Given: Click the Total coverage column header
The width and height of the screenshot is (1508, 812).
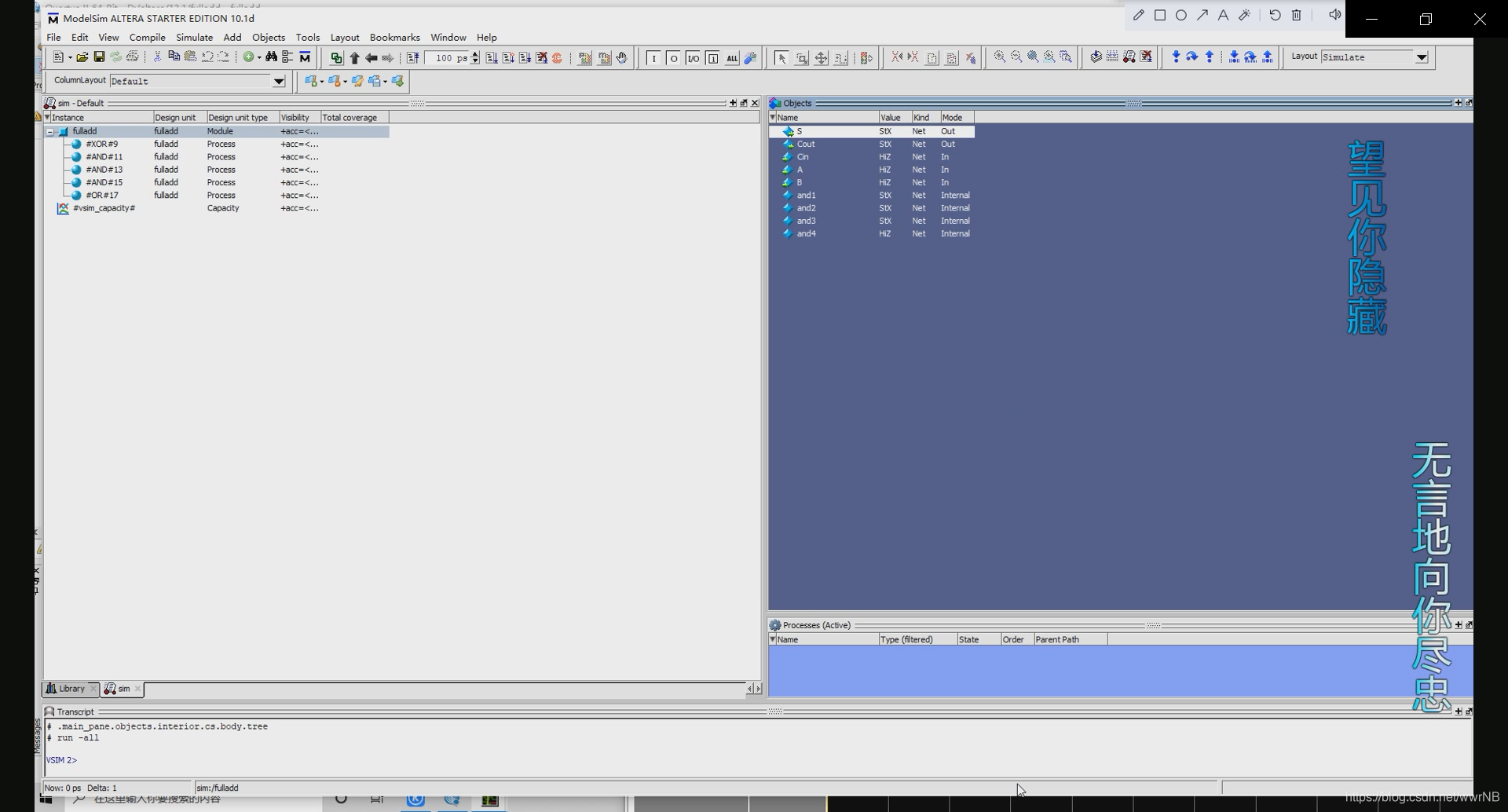Looking at the screenshot, I should (x=354, y=117).
